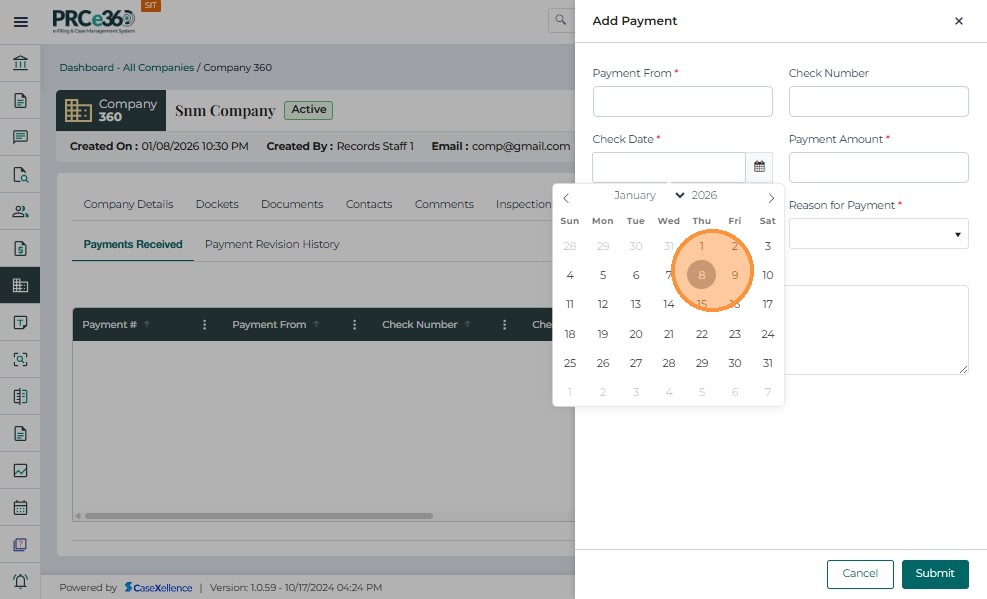Follow the Dashboard - All Companies breadcrumb link
Image resolution: width=987 pixels, height=599 pixels.
coord(126,68)
